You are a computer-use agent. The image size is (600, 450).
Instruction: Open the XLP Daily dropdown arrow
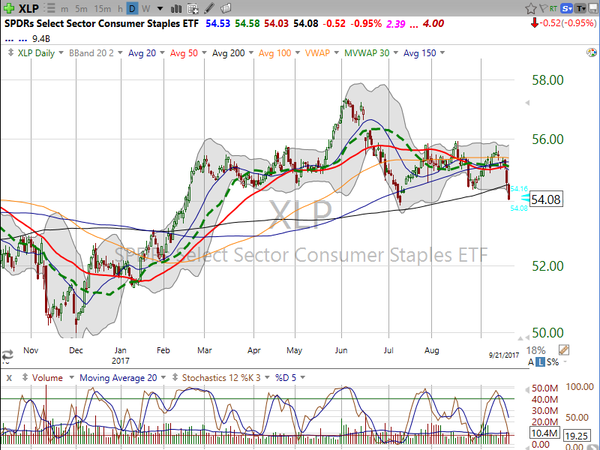click(x=61, y=53)
